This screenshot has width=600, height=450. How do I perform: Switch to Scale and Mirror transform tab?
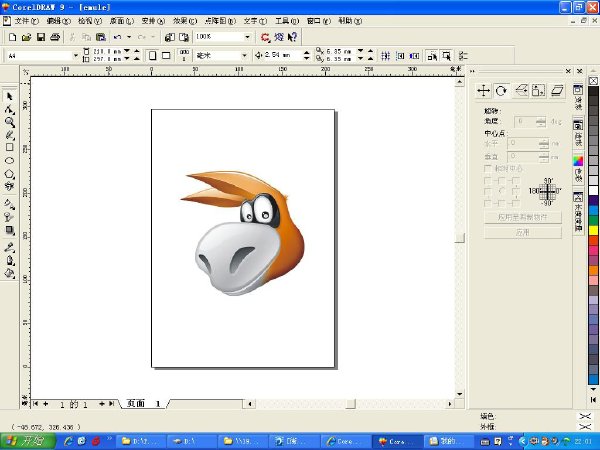(x=520, y=91)
